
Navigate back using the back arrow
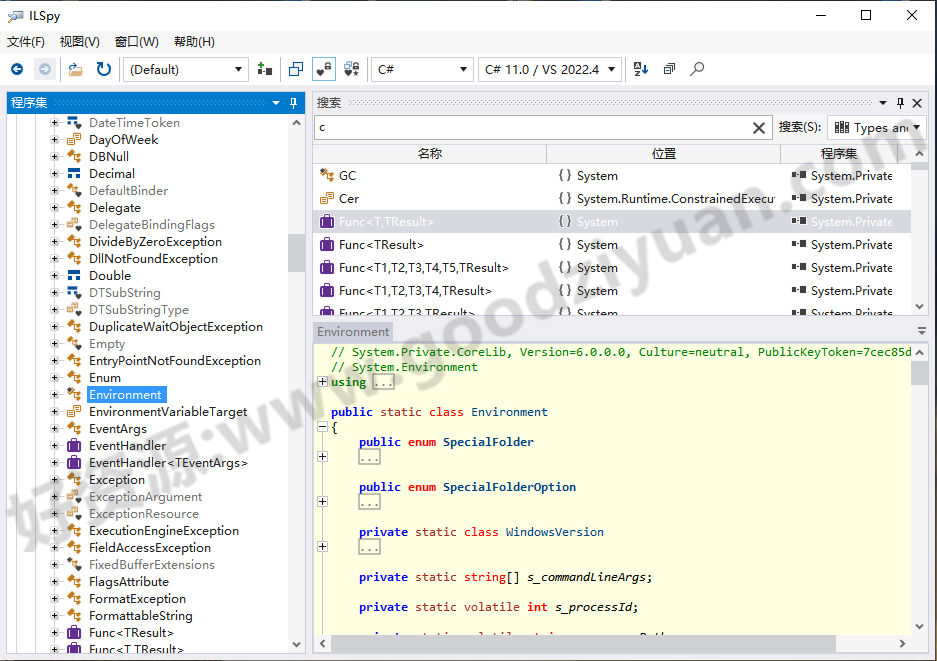pos(16,69)
